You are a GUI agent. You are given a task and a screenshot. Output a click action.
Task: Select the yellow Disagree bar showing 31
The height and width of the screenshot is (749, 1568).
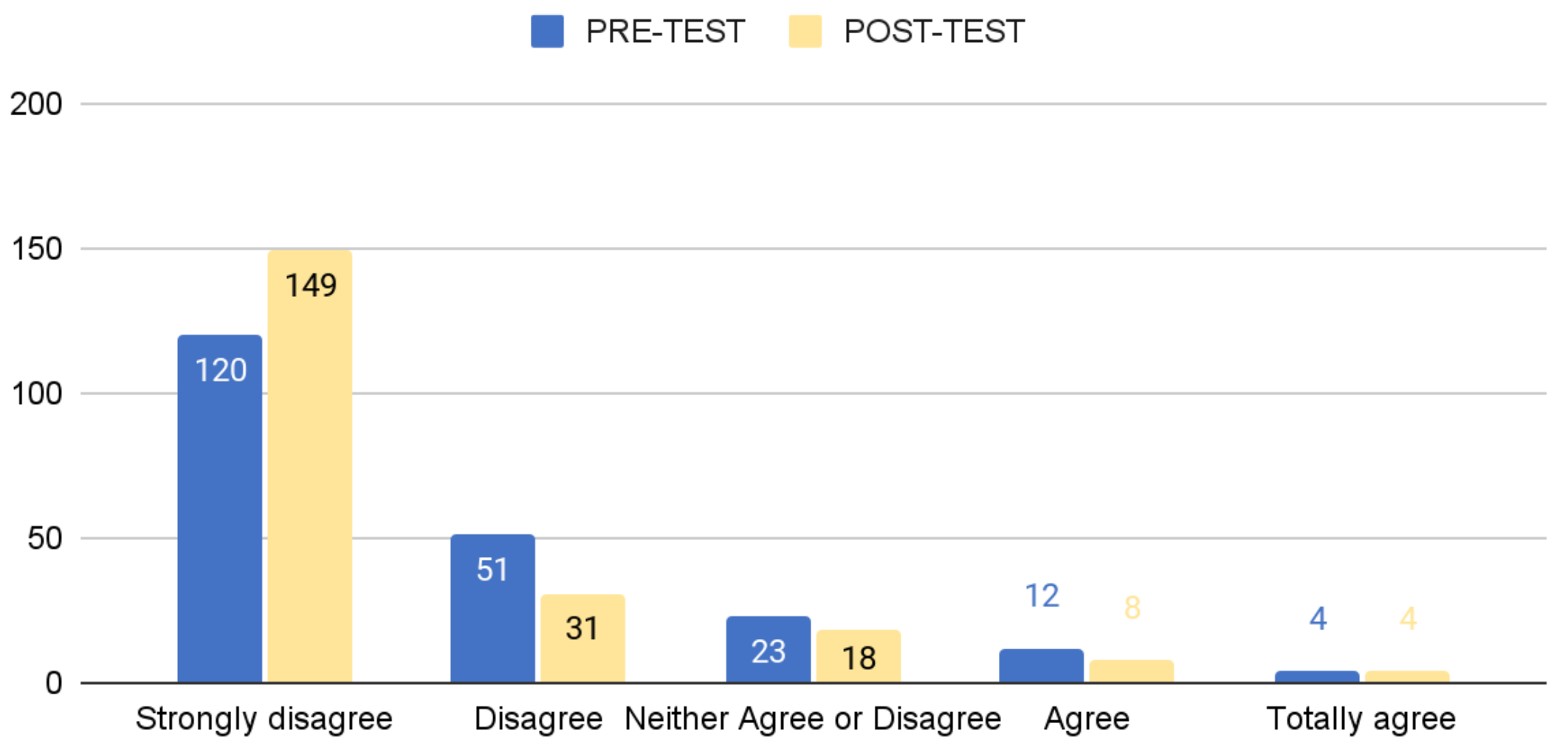pos(583,638)
